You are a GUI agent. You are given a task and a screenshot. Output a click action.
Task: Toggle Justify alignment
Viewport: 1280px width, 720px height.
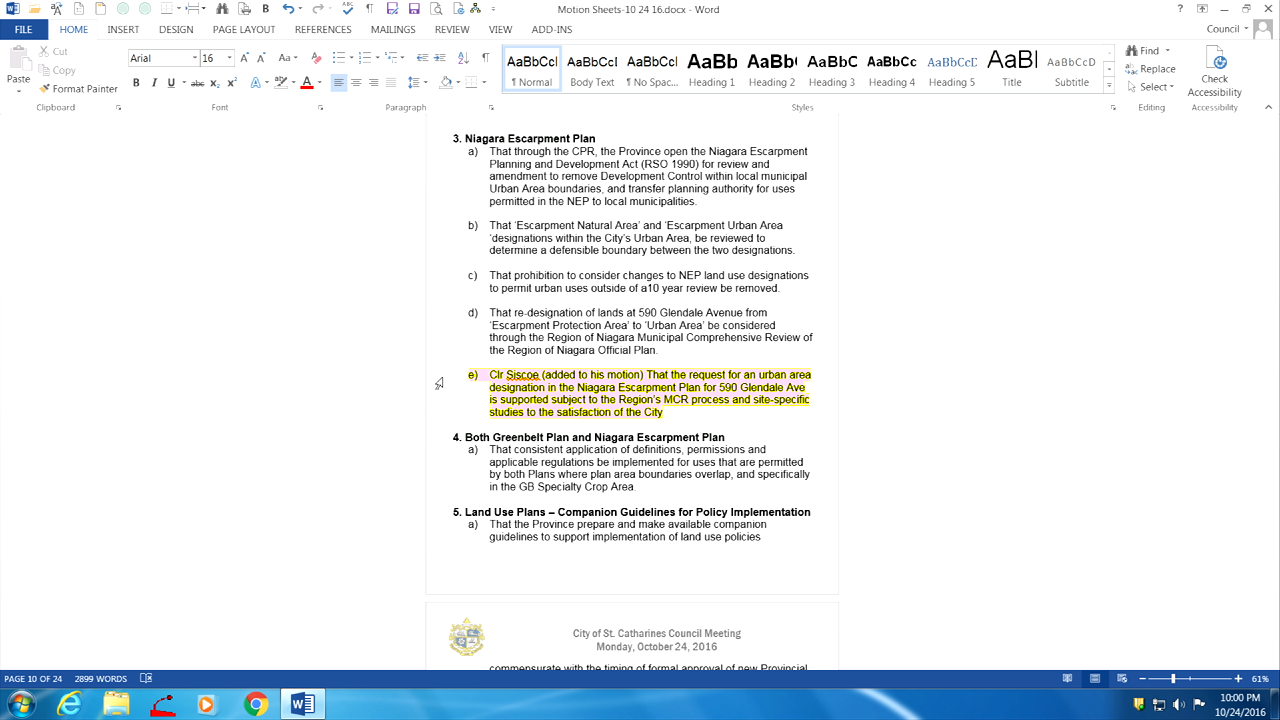tap(391, 83)
